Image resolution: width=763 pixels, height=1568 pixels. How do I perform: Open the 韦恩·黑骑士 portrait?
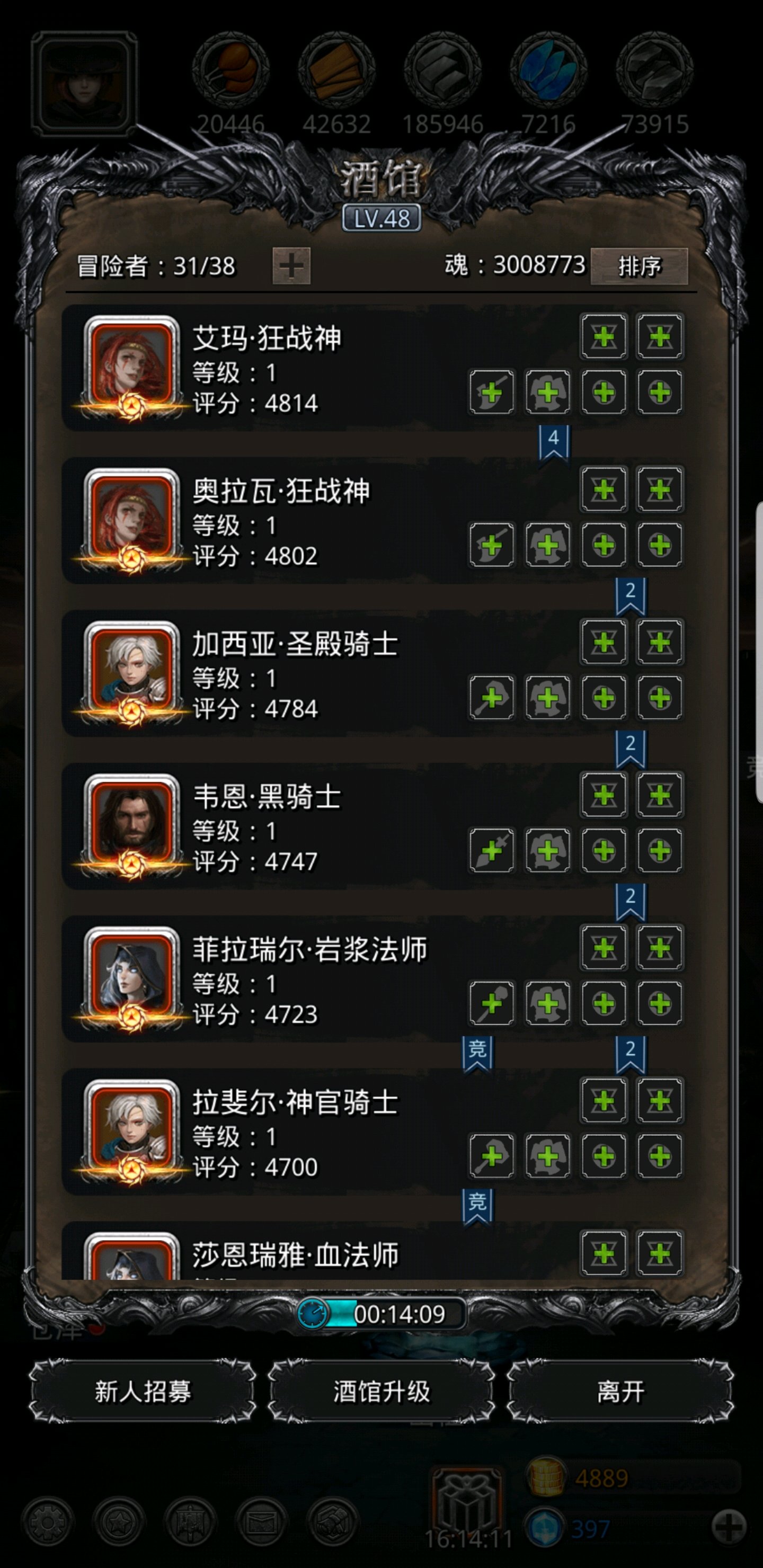click(131, 826)
